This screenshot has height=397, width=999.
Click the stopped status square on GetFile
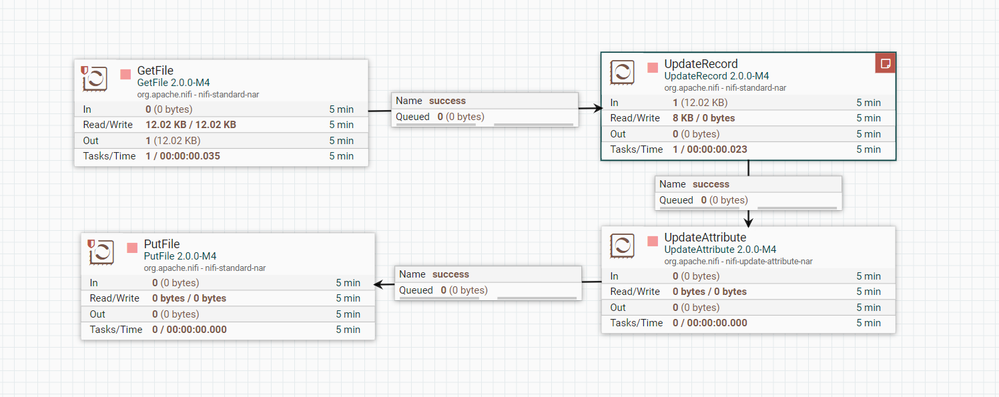pos(126,75)
